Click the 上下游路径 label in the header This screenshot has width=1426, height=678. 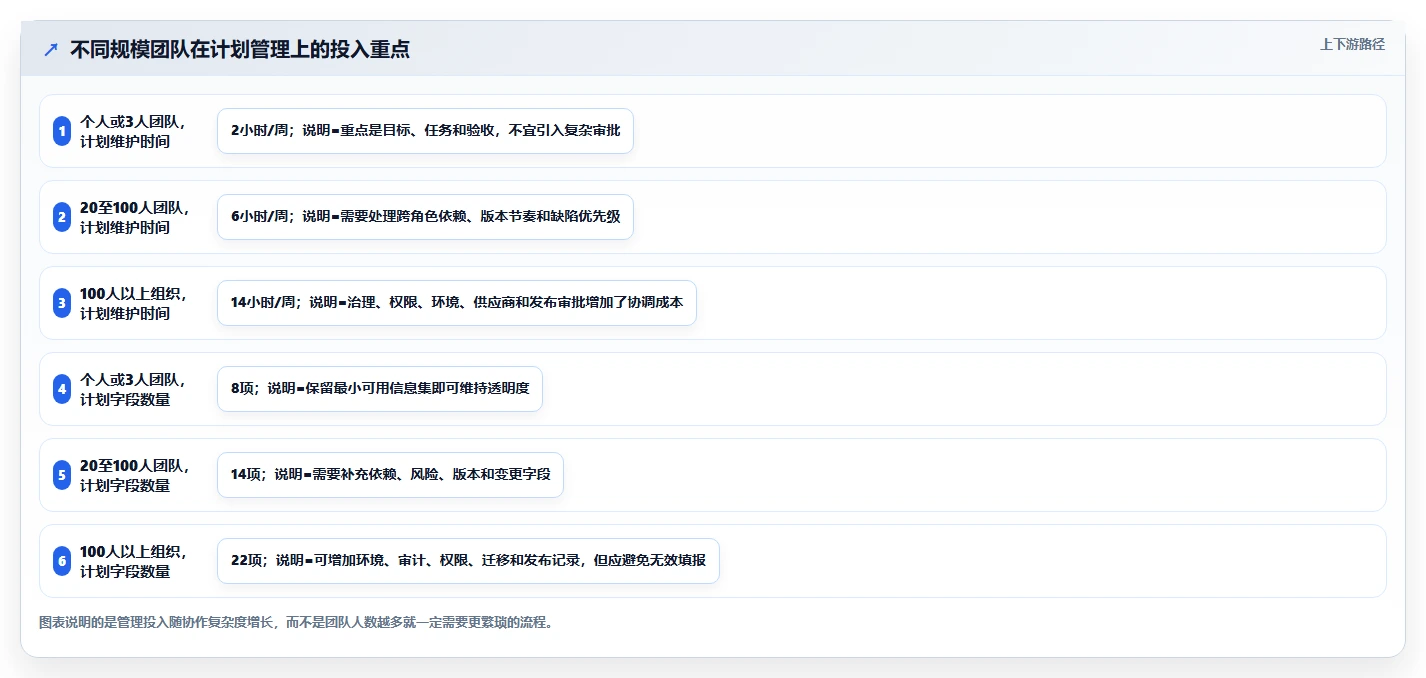coord(1352,44)
